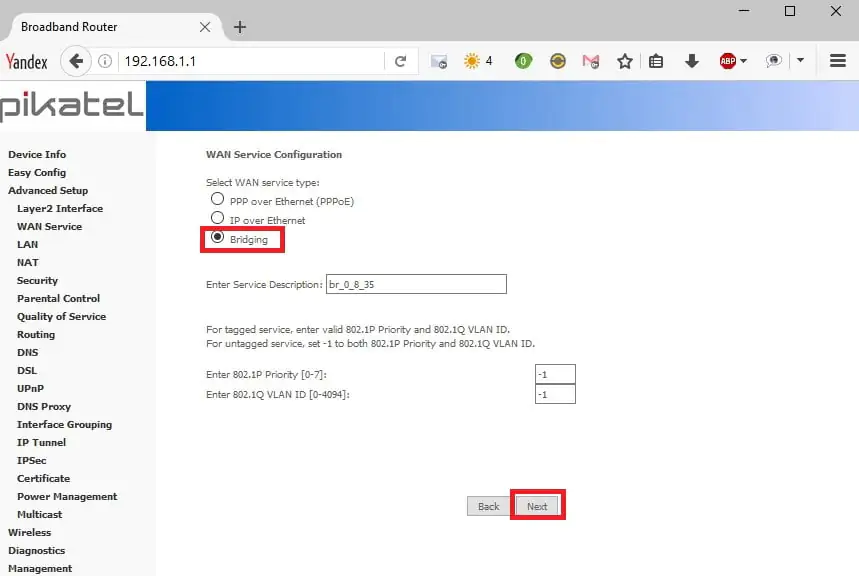859x576 pixels.
Task: Click the Yandex logo
Action: tap(26, 61)
